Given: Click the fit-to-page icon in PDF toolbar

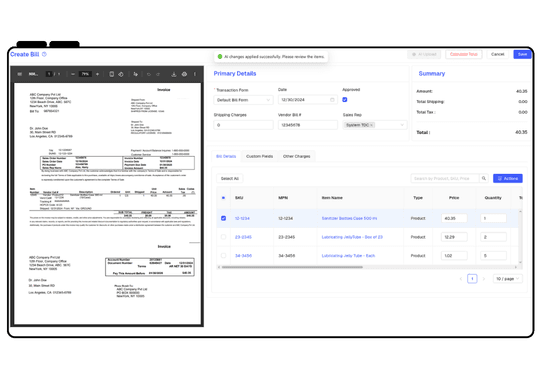Looking at the screenshot, I should click(x=111, y=74).
